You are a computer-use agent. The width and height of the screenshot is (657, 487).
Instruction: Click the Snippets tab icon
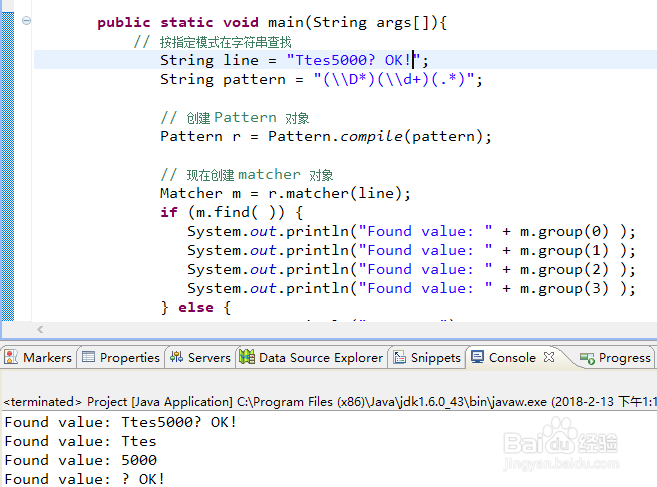point(399,357)
